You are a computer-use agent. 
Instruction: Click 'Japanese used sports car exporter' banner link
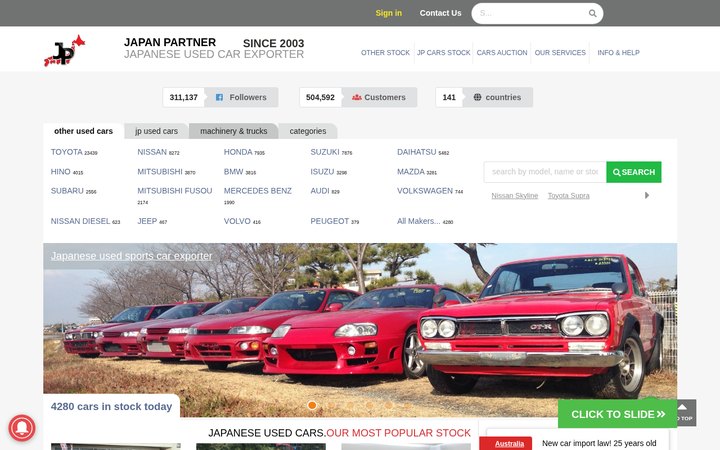pos(131,256)
